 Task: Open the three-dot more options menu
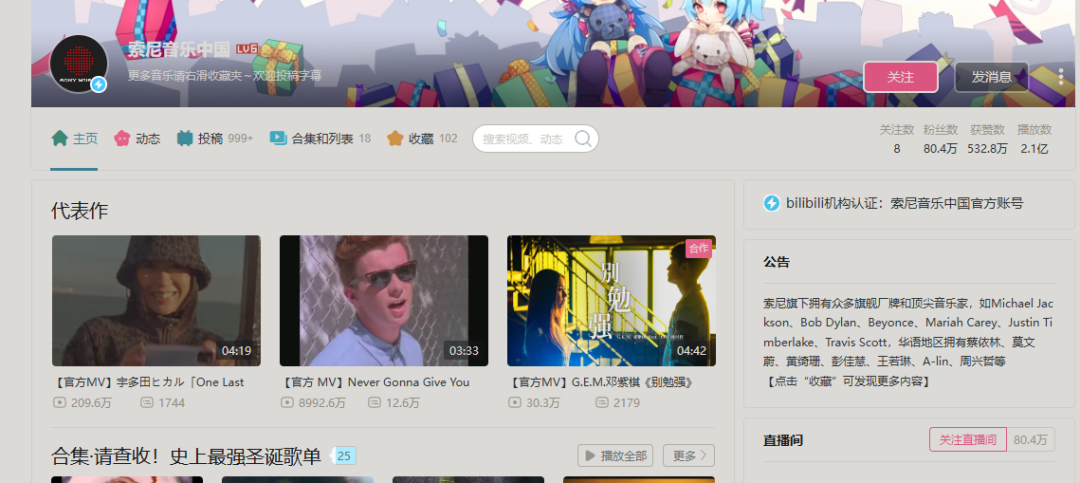(1061, 76)
